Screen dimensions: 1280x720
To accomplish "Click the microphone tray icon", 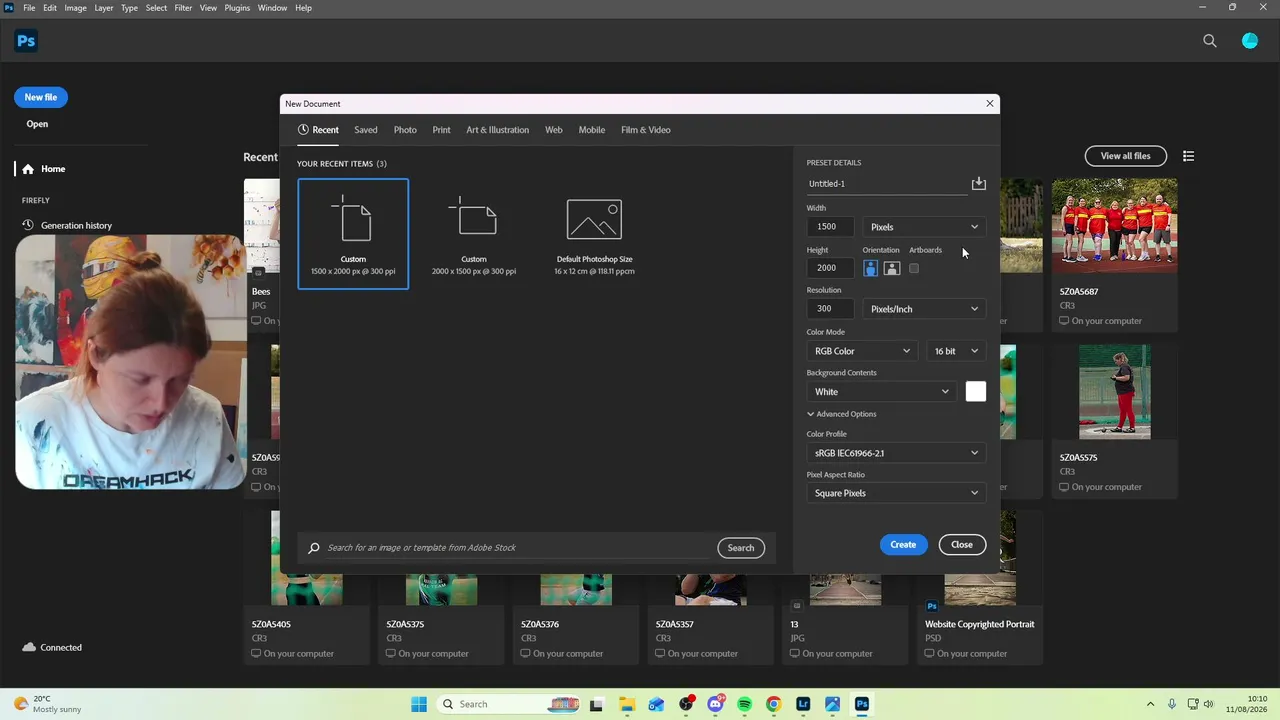I will pos(1171,704).
